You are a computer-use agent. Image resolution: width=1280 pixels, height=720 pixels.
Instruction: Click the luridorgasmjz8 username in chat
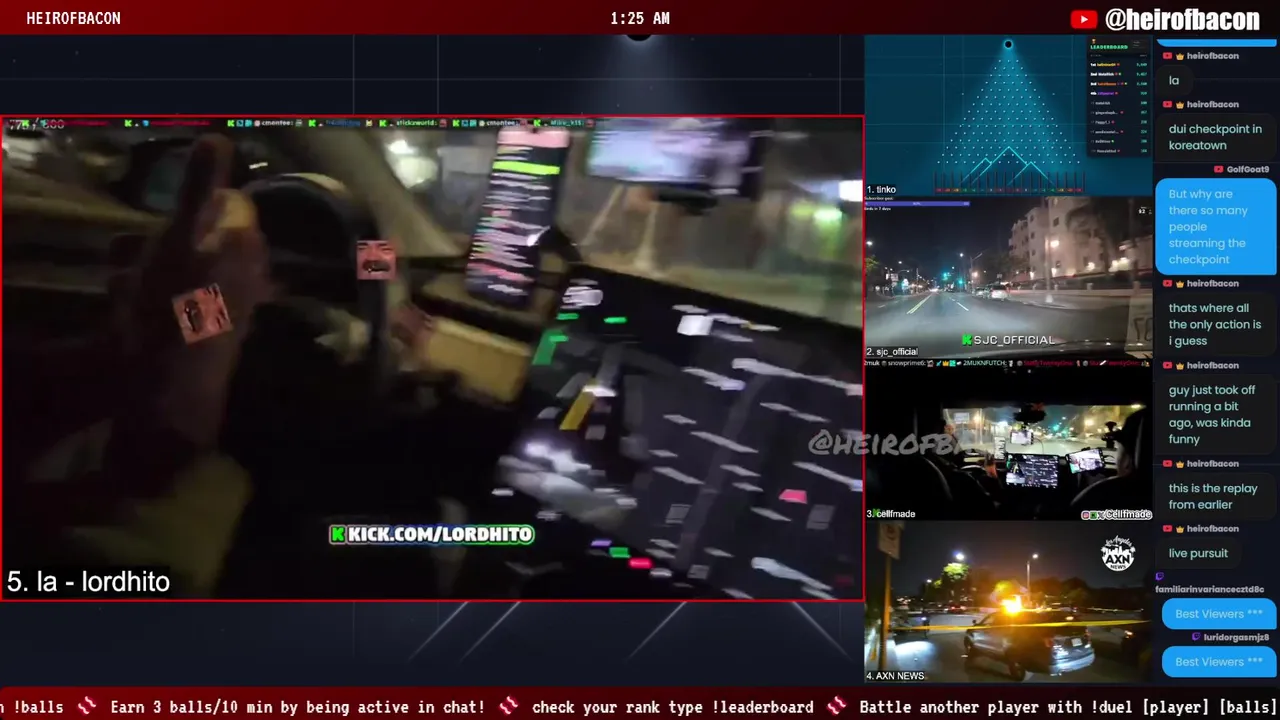[1236, 637]
